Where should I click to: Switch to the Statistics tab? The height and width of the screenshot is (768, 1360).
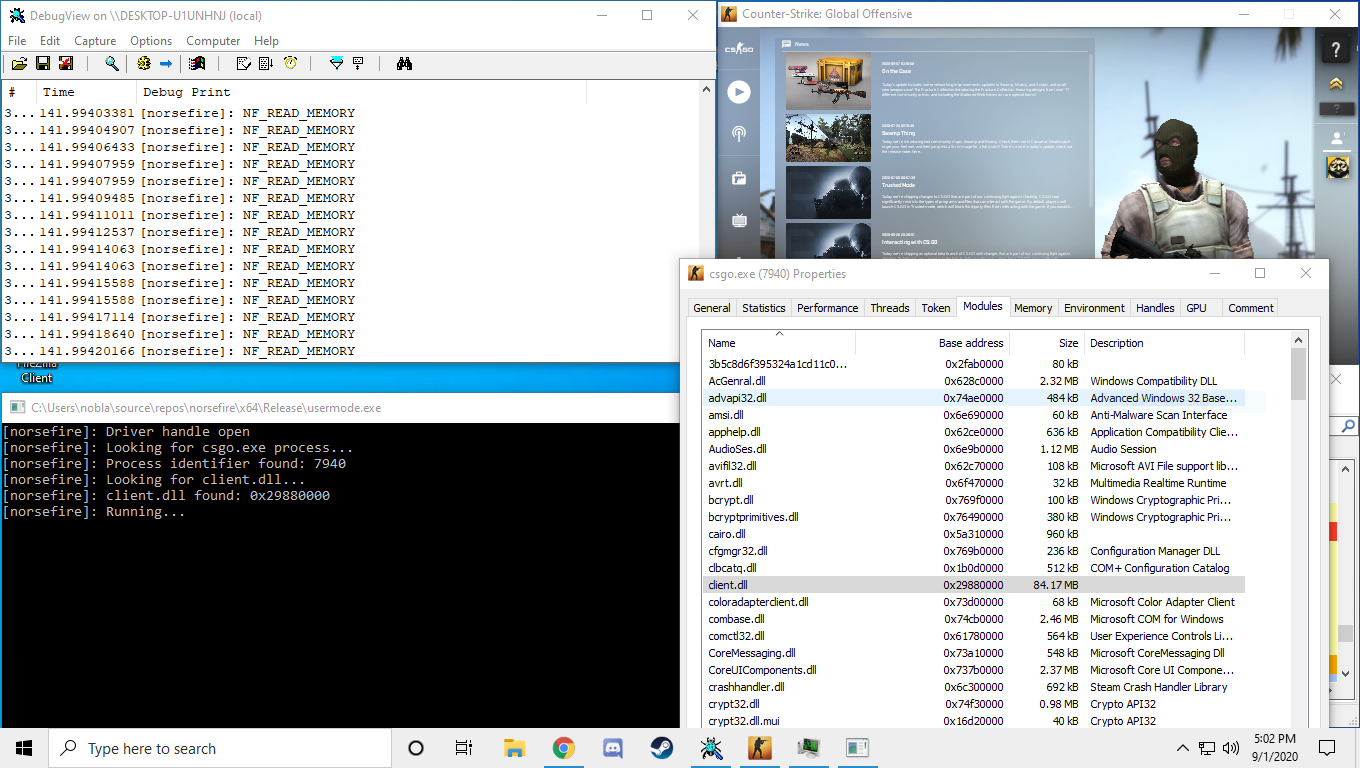pos(764,308)
